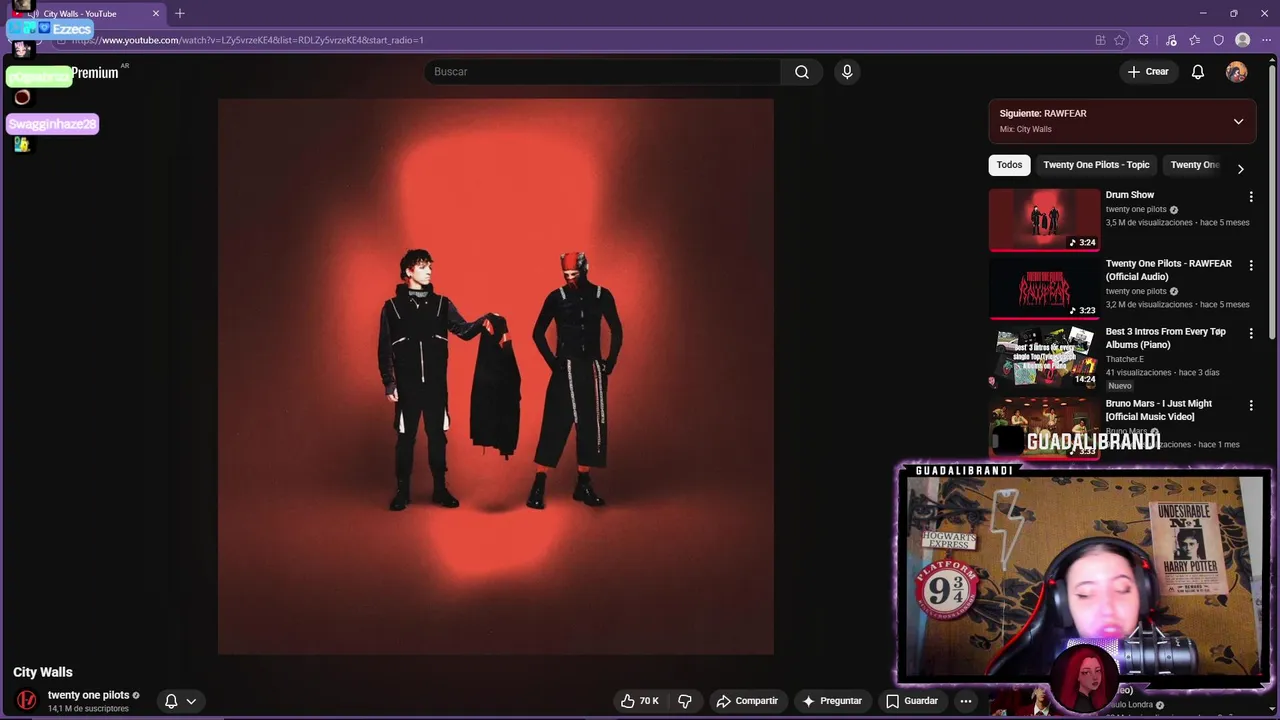Click the Swagginhaze28 chat name overlay
The height and width of the screenshot is (720, 1280).
pos(52,124)
